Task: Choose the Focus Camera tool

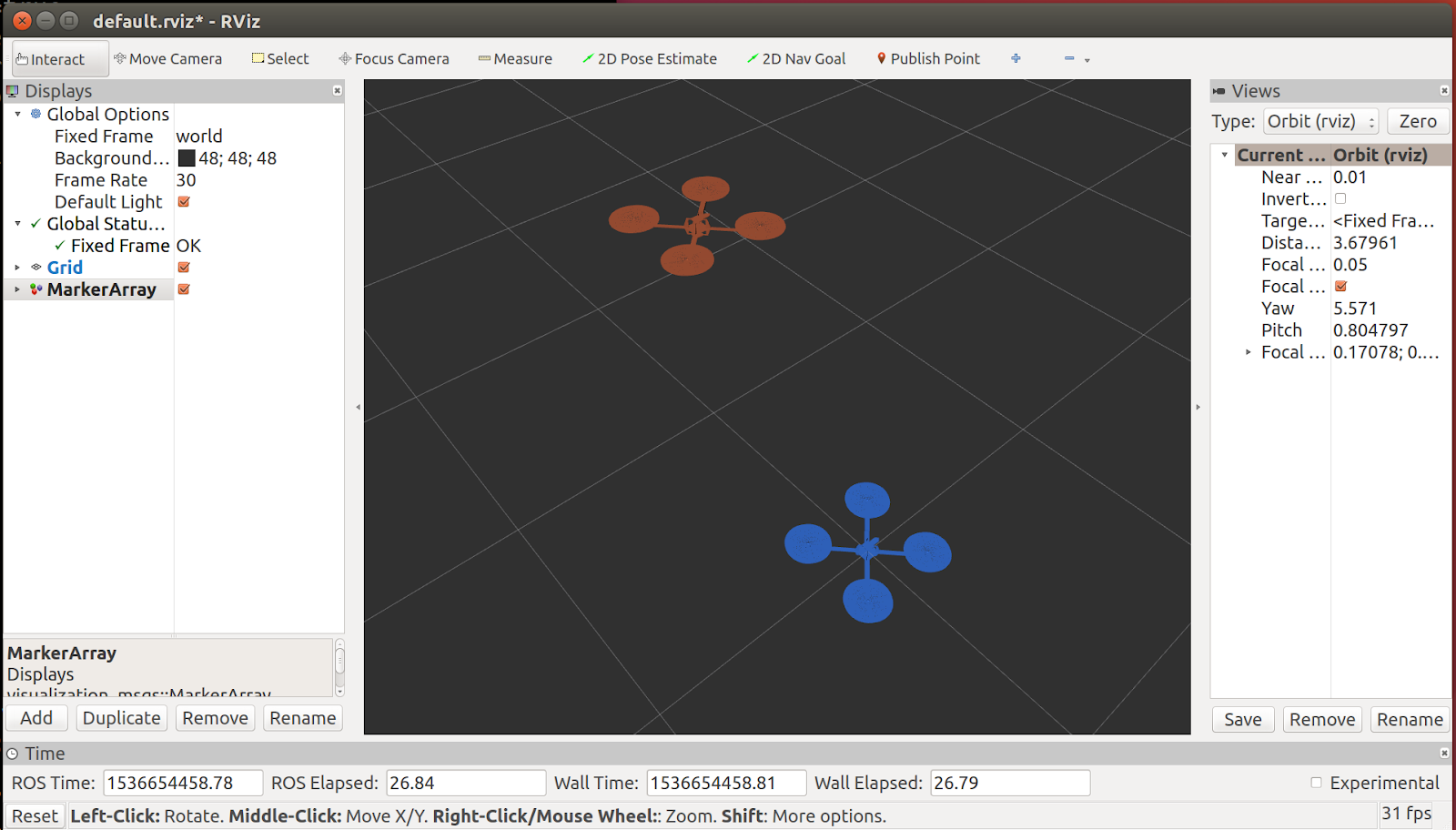Action: coord(394,59)
